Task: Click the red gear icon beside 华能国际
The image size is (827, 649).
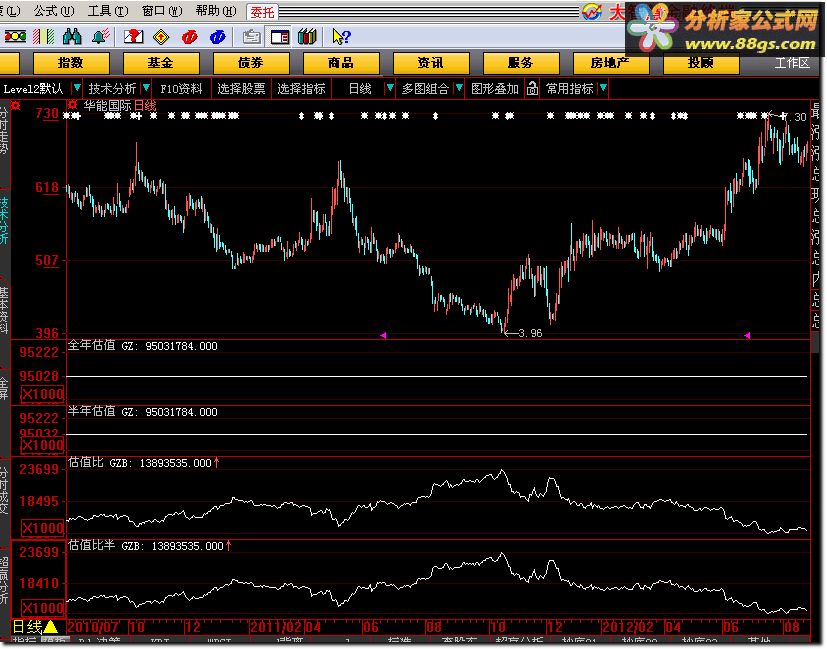Action: pyautogui.click(x=73, y=105)
